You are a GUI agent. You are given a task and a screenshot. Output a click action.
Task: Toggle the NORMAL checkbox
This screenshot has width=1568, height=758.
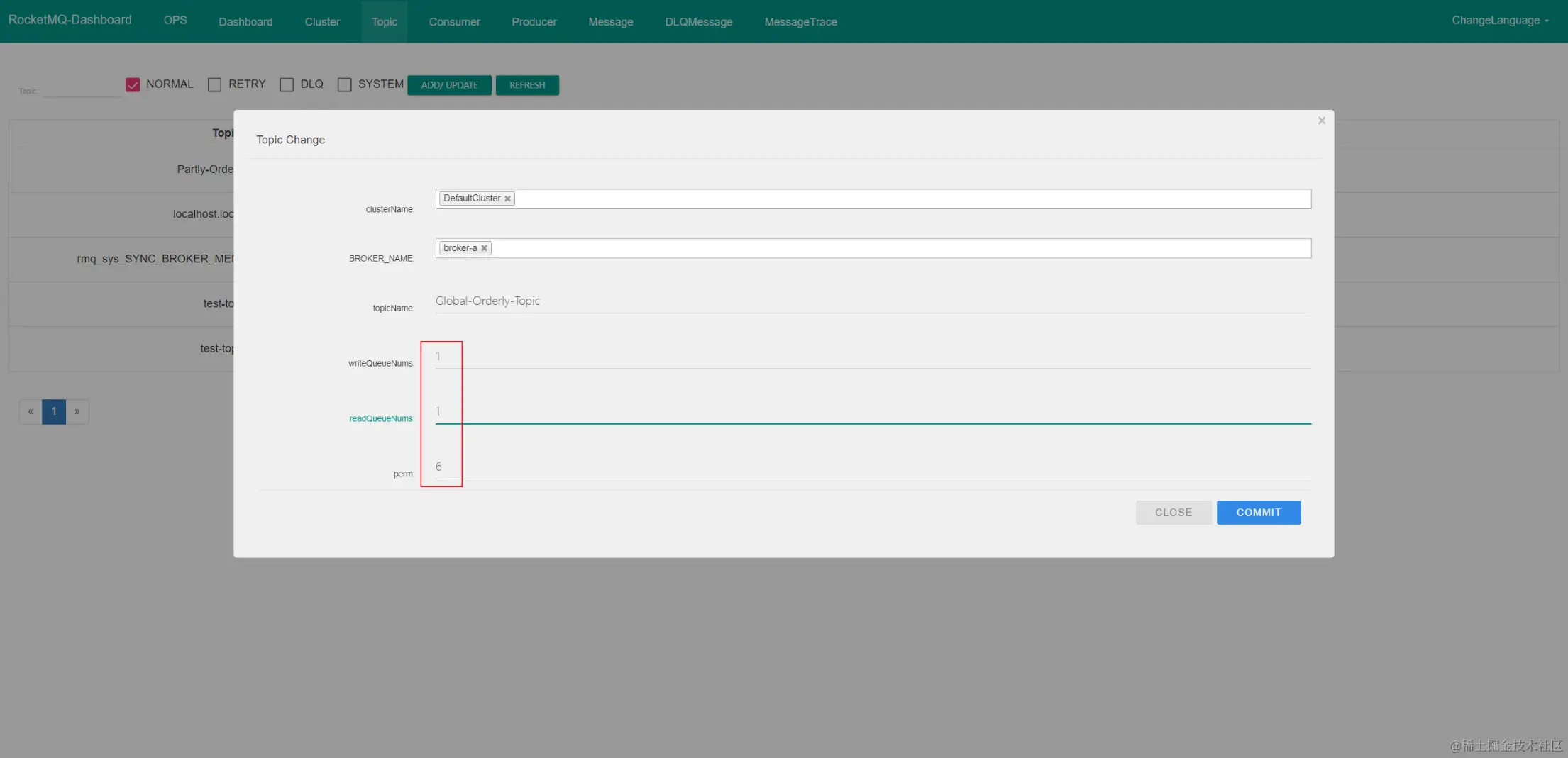133,84
